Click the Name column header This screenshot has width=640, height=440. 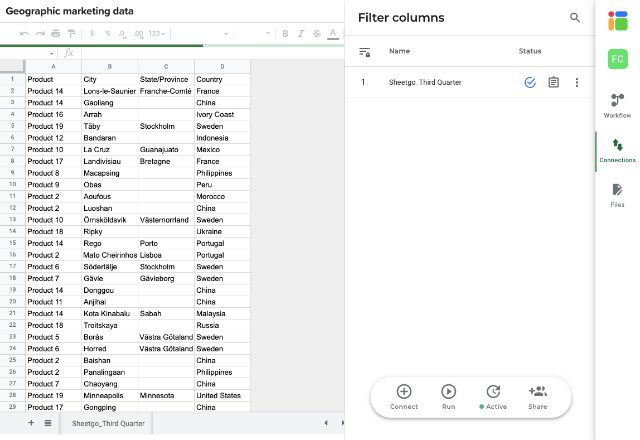(399, 51)
